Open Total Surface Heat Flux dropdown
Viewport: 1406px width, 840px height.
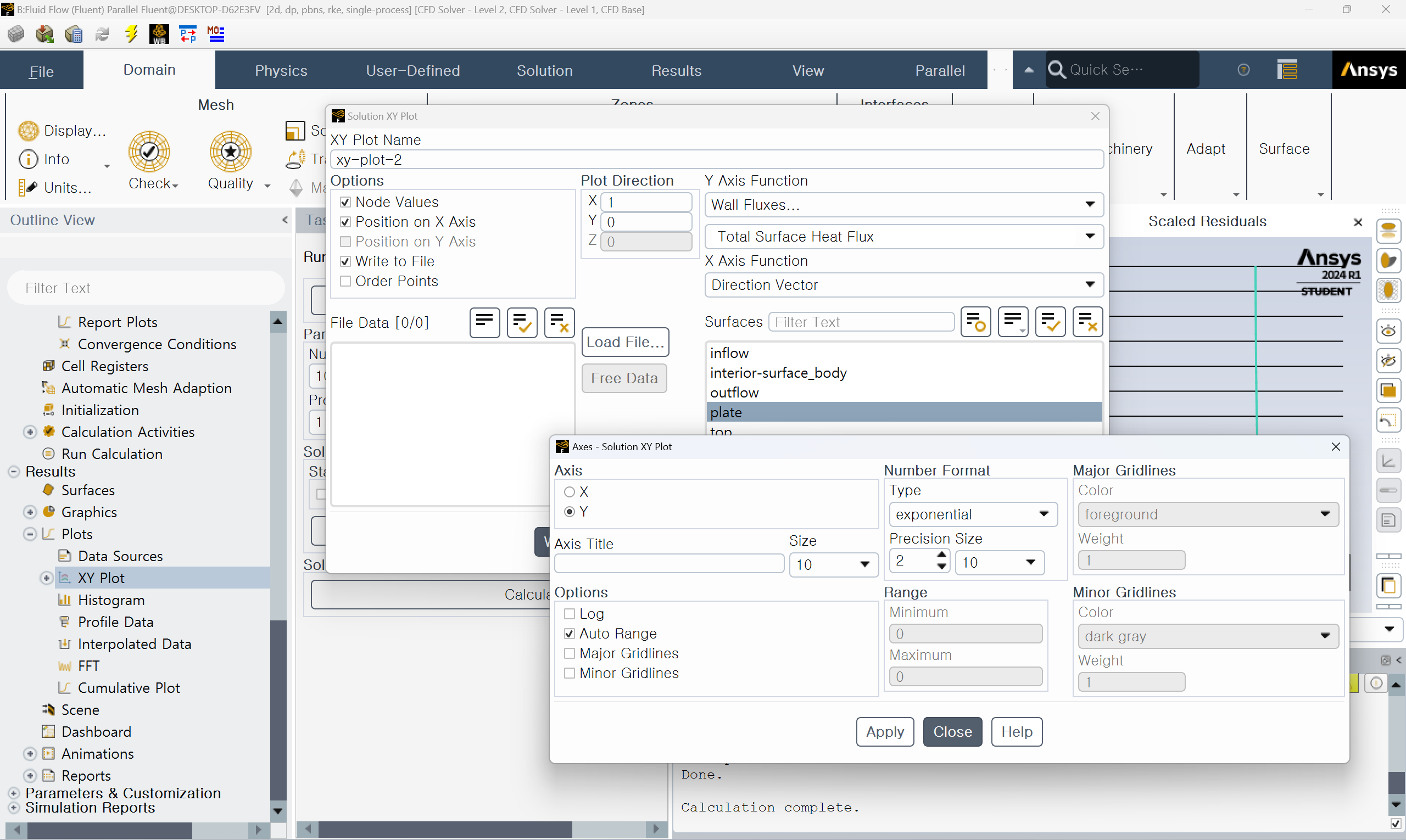pos(903,237)
